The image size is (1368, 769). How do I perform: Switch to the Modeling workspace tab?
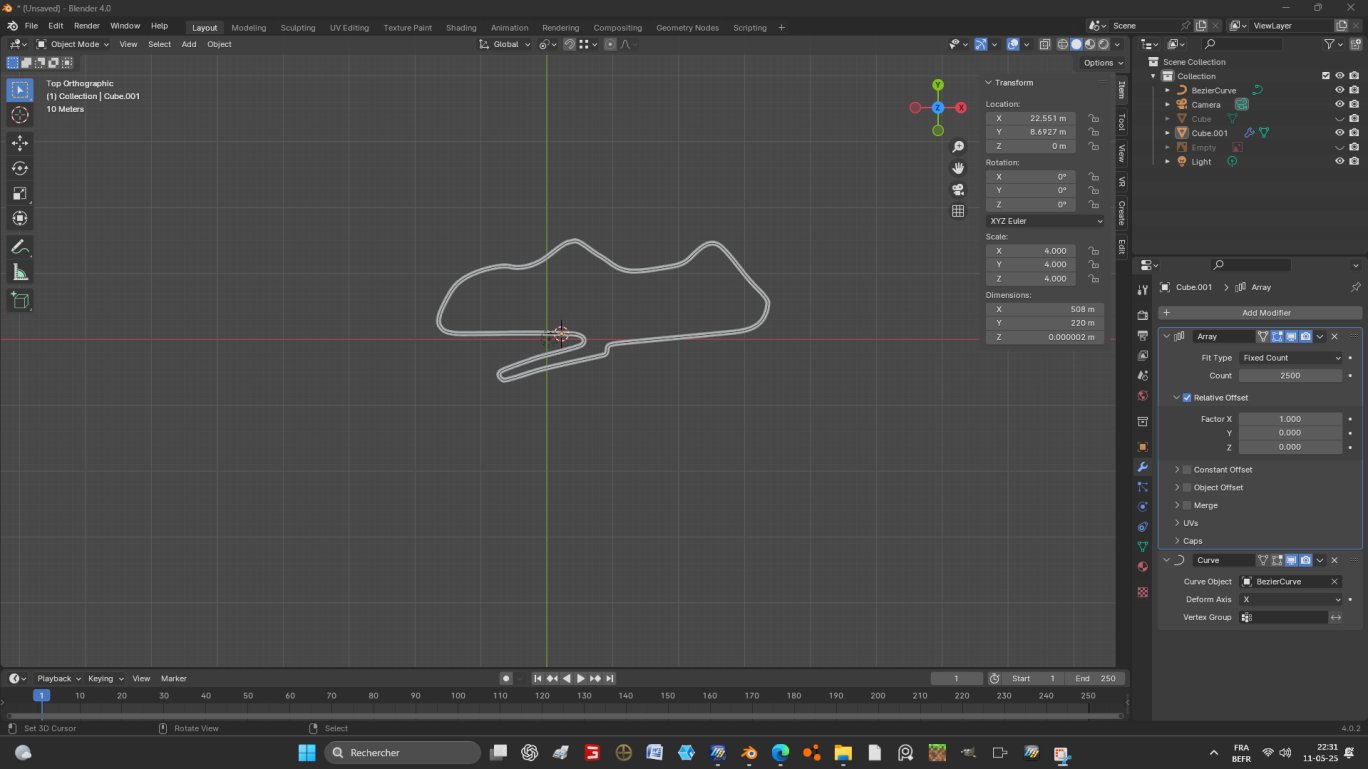(249, 28)
